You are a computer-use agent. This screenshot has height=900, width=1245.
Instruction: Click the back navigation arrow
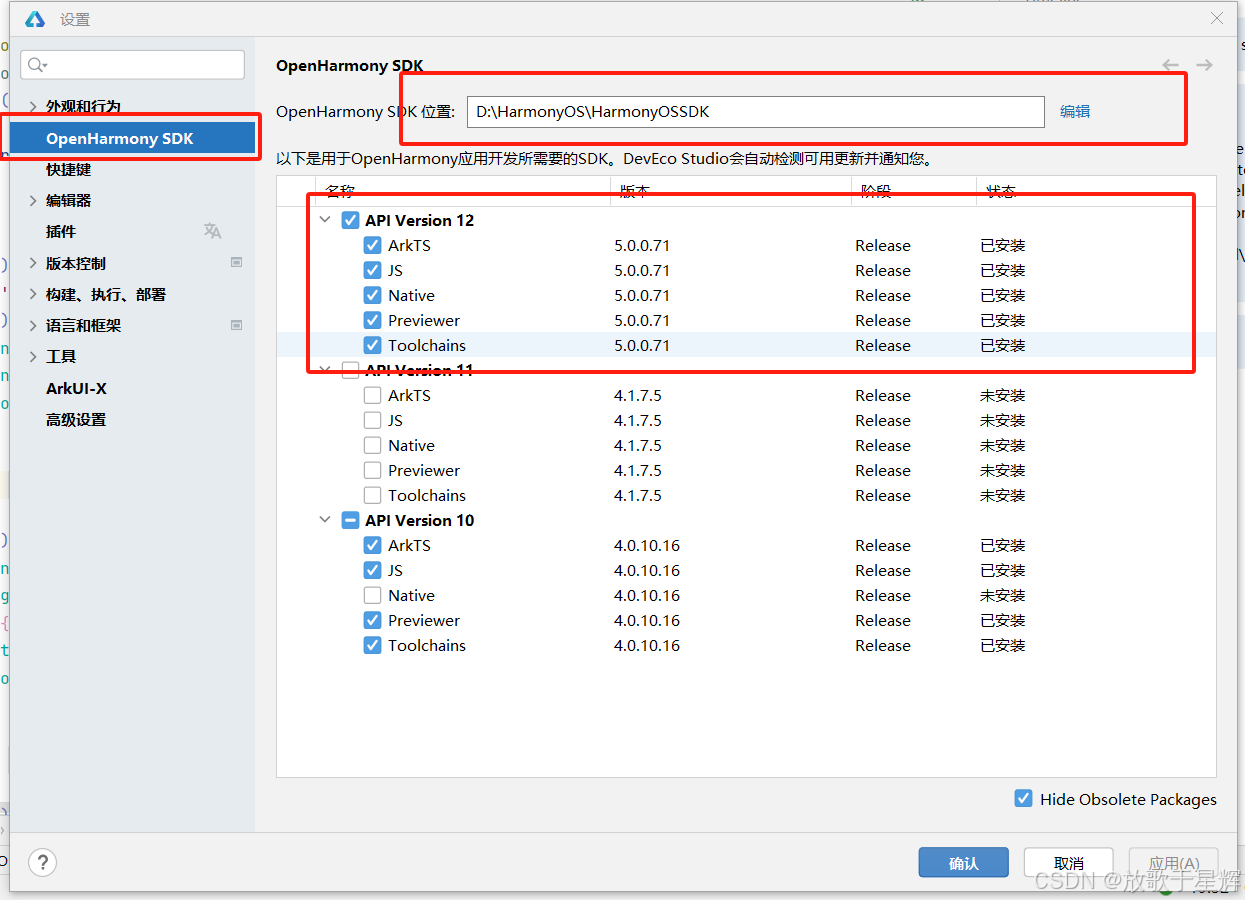tap(1170, 65)
